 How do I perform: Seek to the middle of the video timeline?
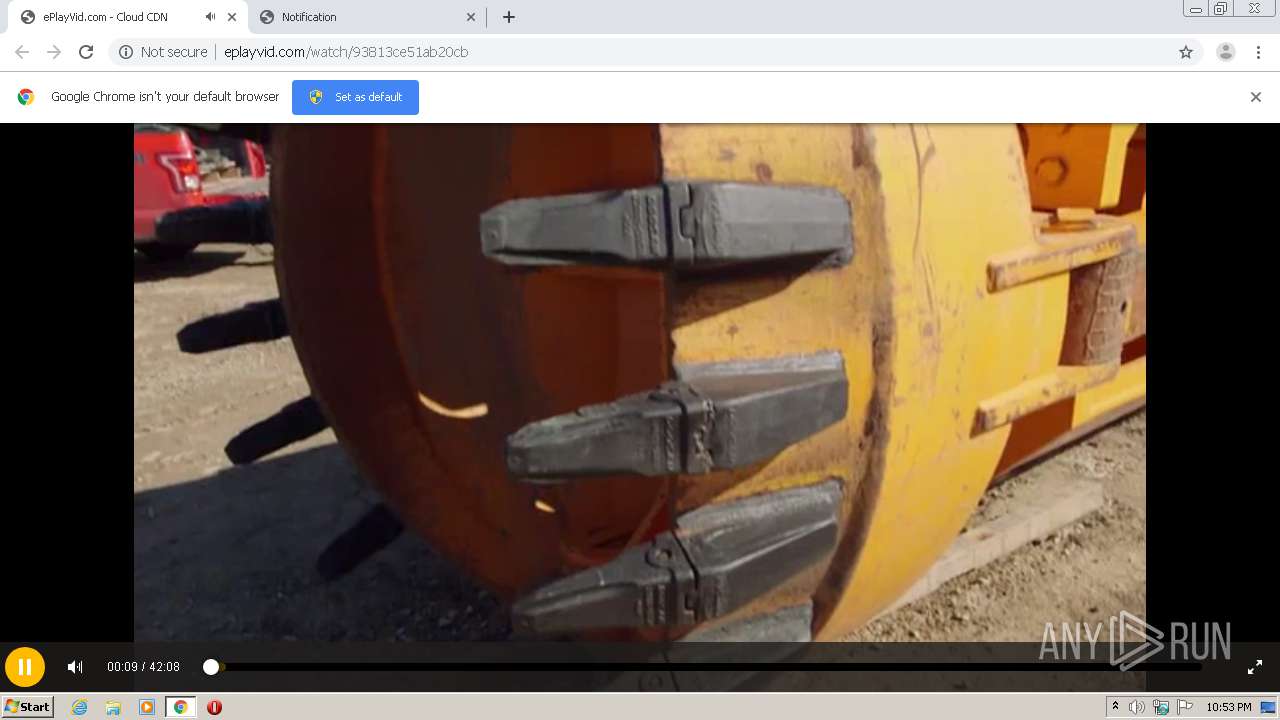(x=705, y=667)
